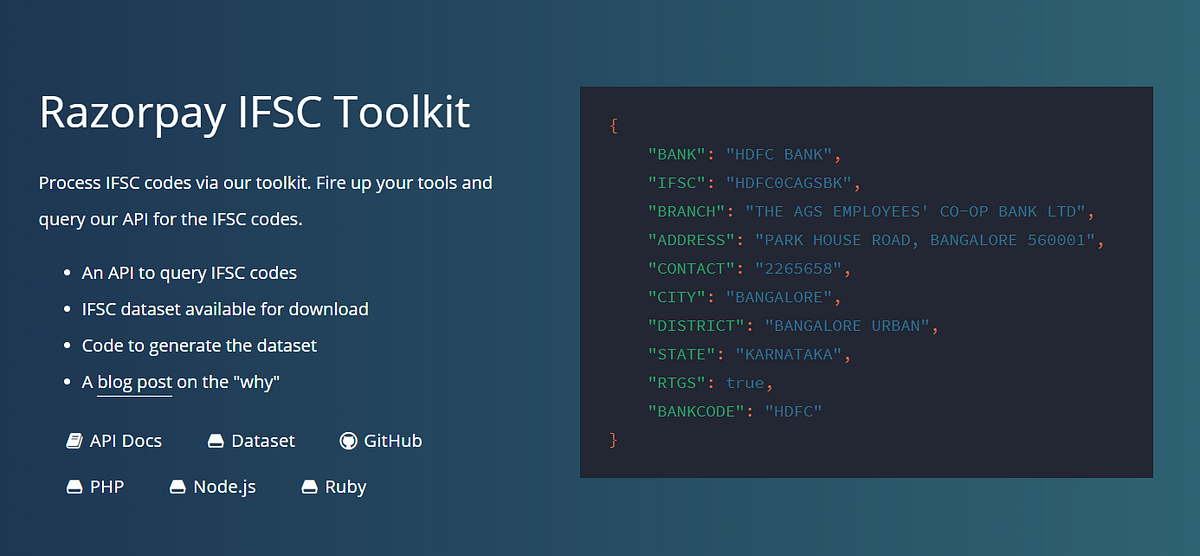The width and height of the screenshot is (1200, 556).
Task: Click the "KARNATAKA" state value
Action: pos(791,354)
